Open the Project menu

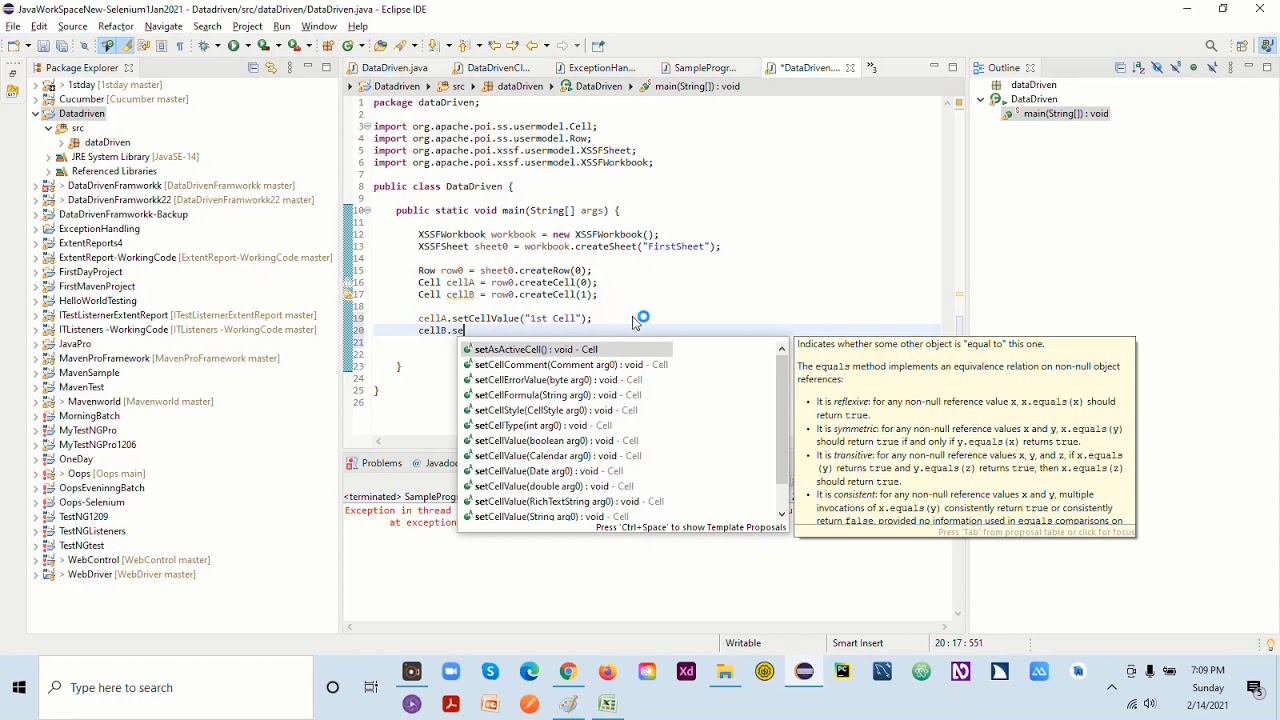click(247, 26)
